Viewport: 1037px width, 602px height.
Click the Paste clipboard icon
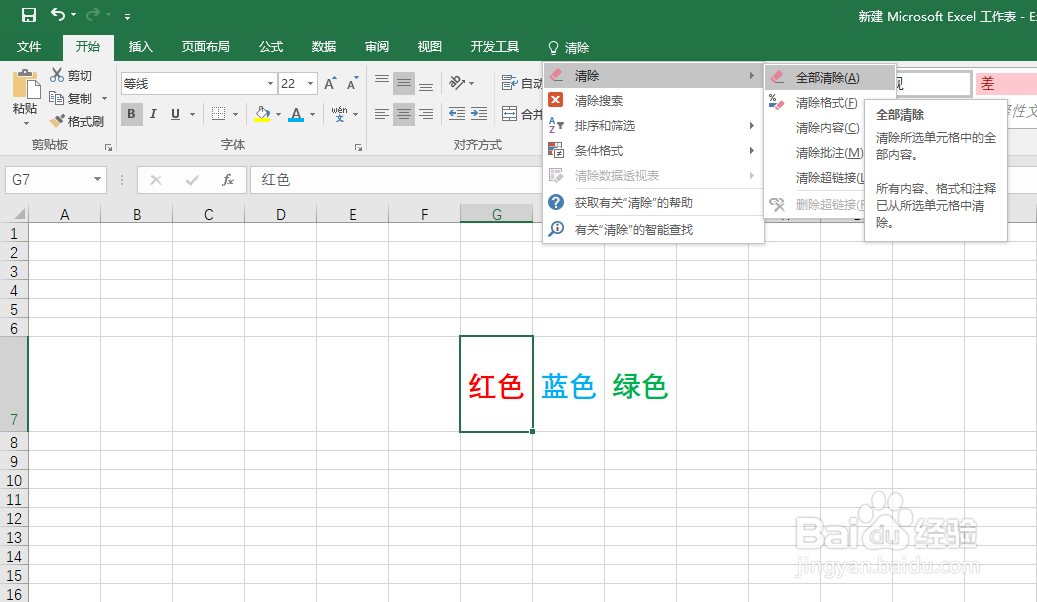[x=26, y=85]
